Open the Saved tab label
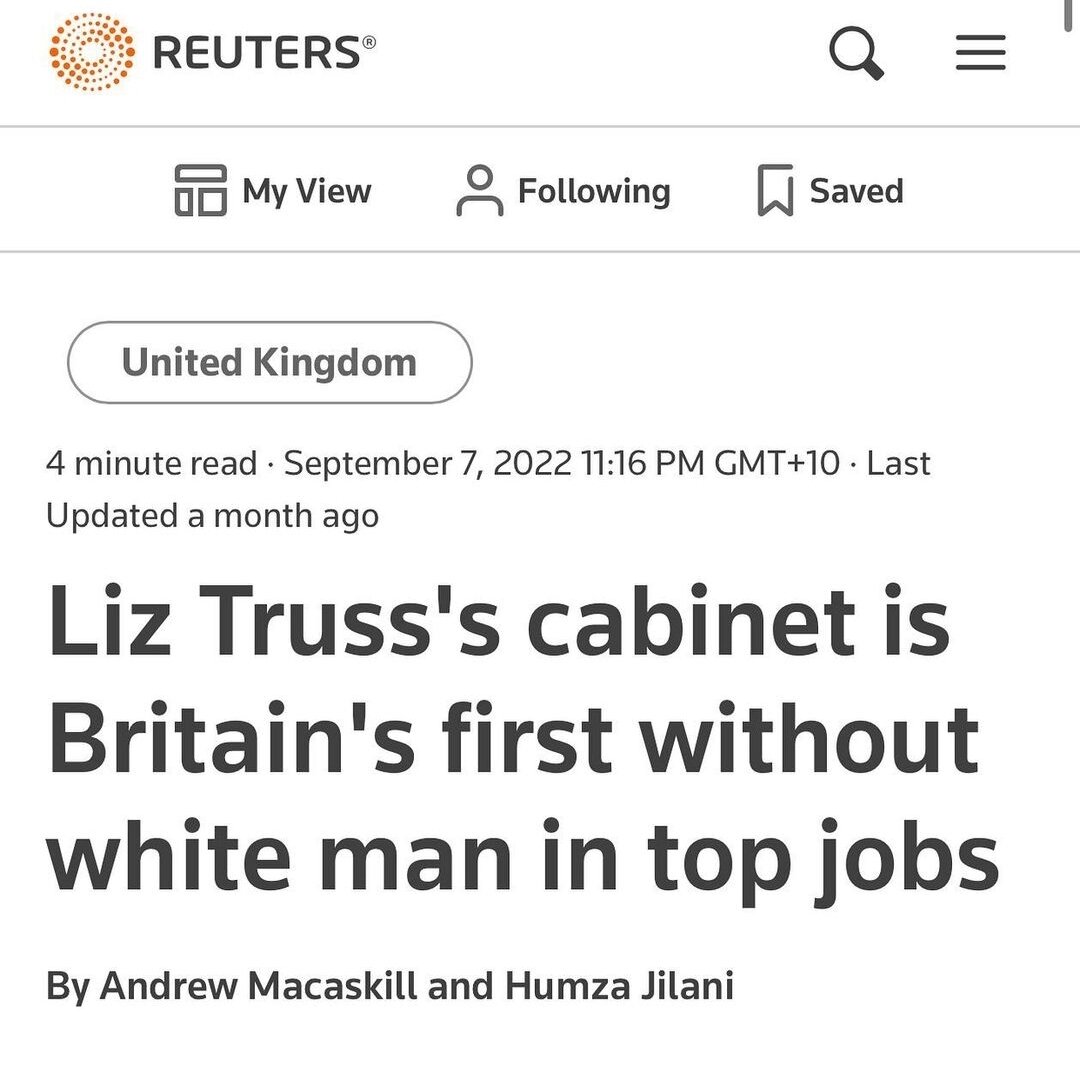The height and width of the screenshot is (1080, 1080). coord(856,190)
